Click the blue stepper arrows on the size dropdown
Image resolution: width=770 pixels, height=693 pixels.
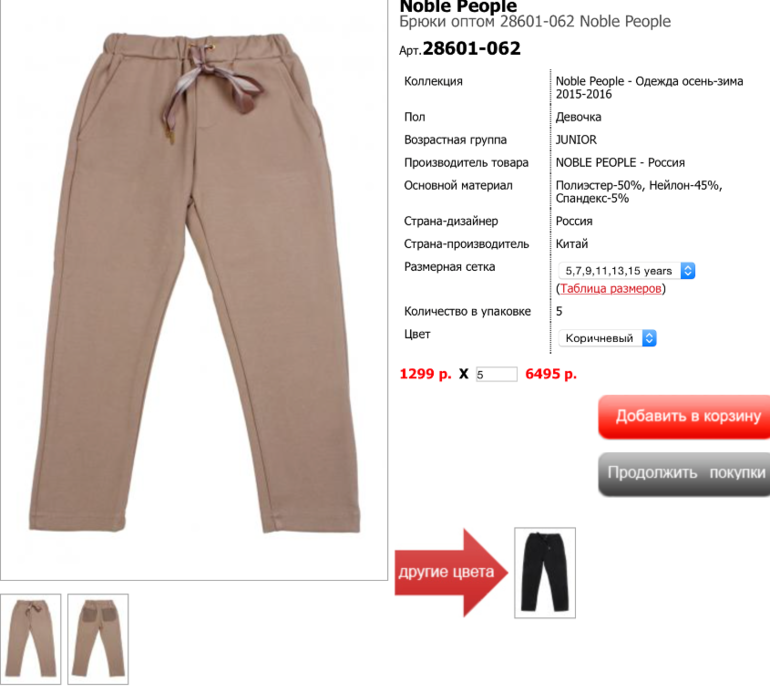click(x=688, y=271)
